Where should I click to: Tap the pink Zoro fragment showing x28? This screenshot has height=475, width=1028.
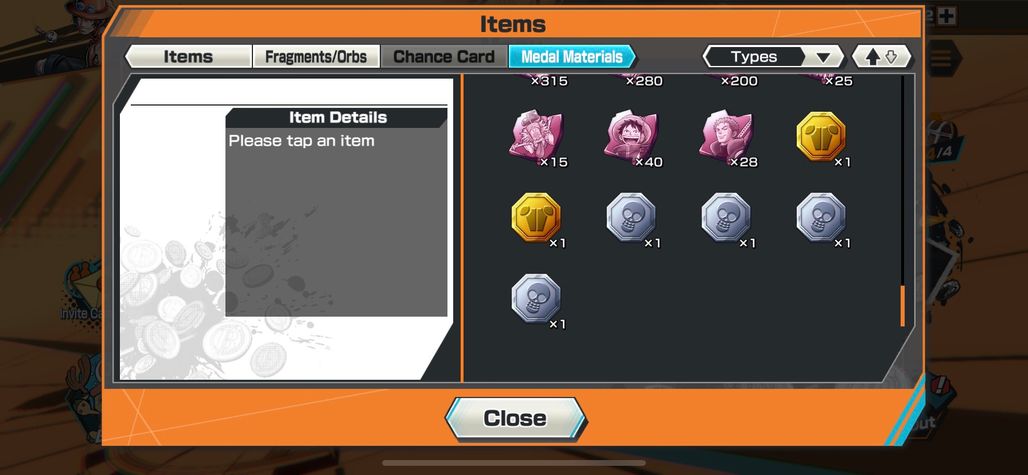click(x=726, y=138)
